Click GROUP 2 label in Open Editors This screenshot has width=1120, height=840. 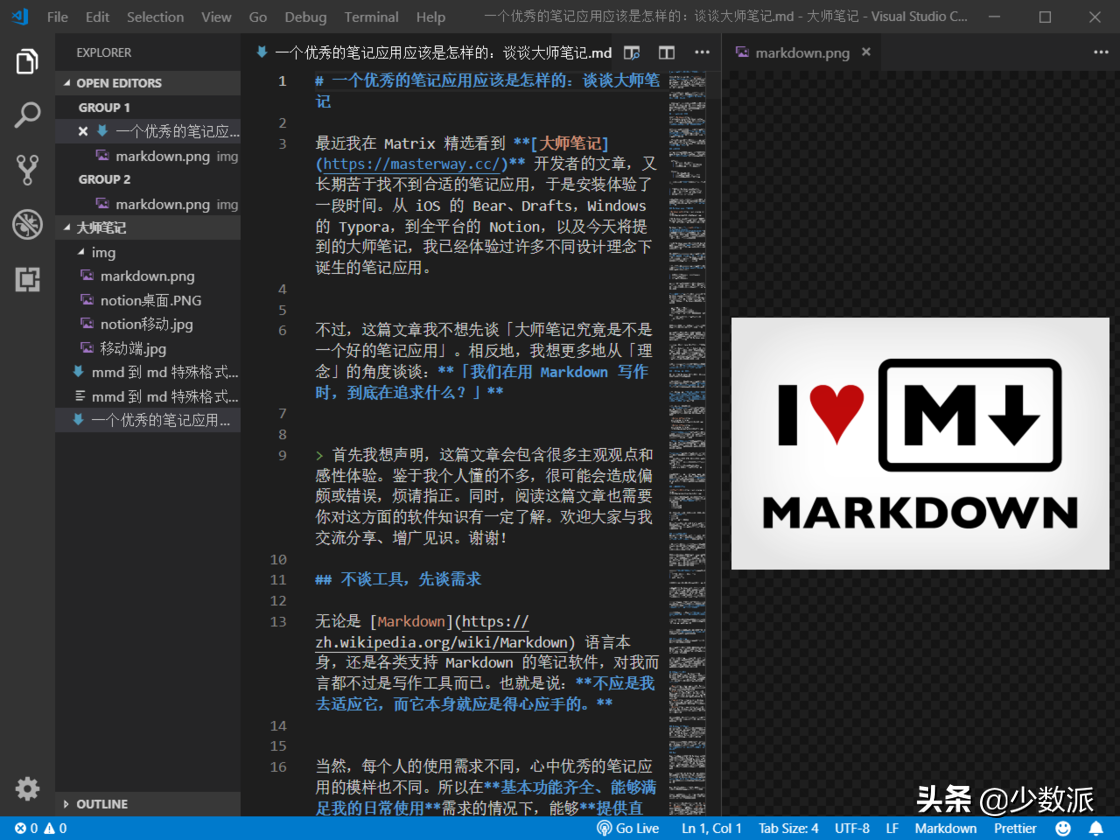click(104, 180)
